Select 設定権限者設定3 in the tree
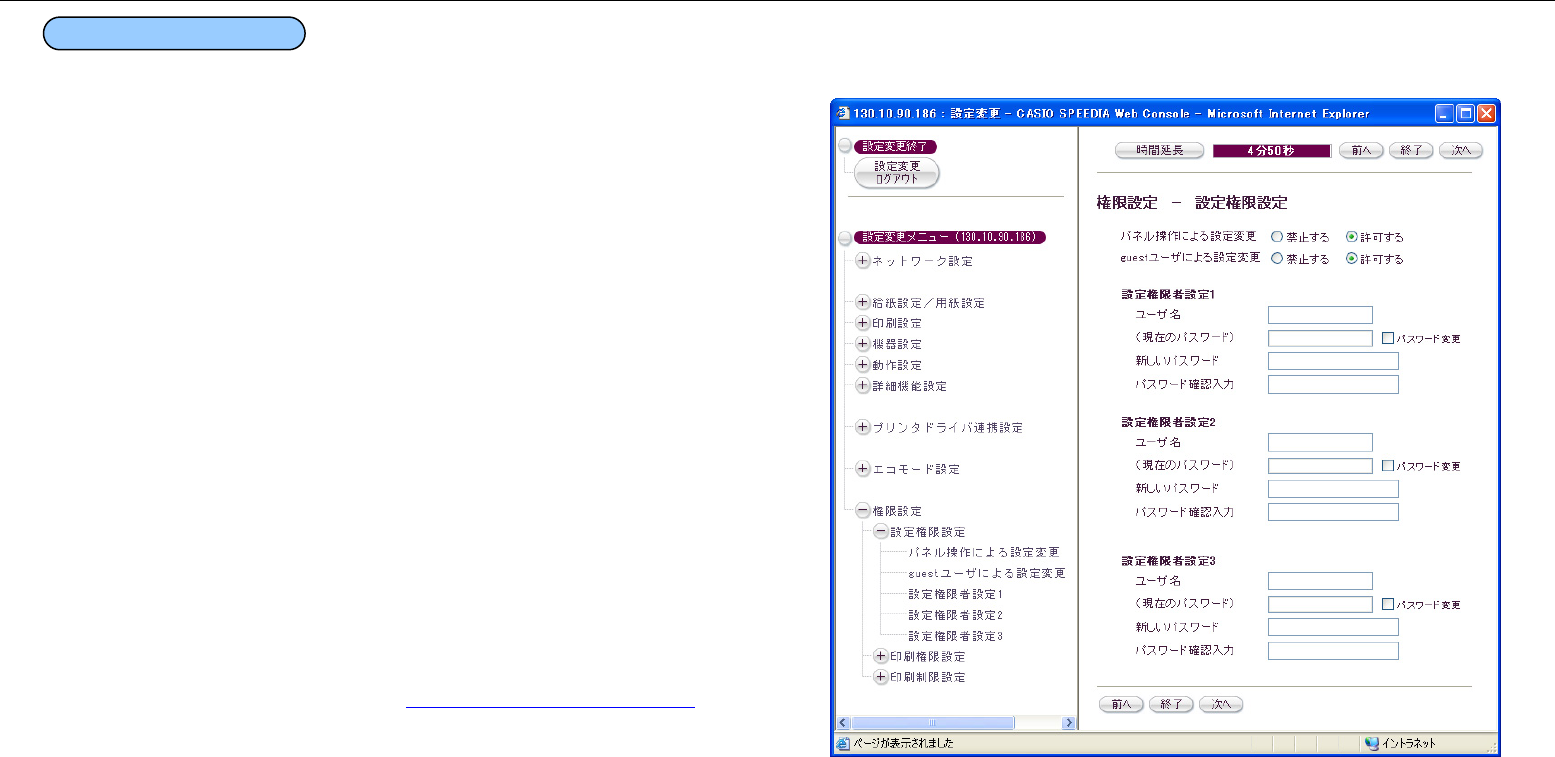This screenshot has height=757, width=1555. 955,636
